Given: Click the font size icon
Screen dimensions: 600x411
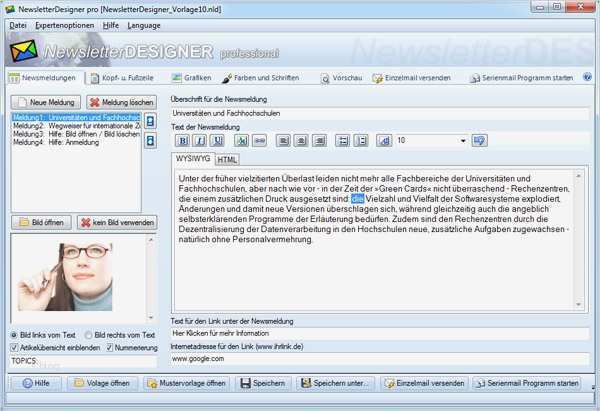Looking at the screenshot, I should coord(384,140).
